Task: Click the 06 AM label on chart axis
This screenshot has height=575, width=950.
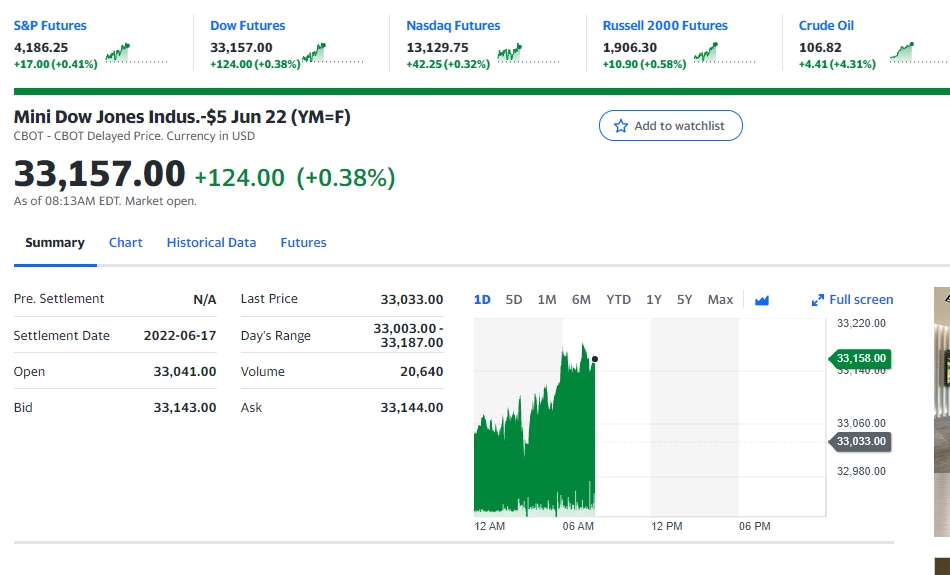Action: (x=578, y=527)
